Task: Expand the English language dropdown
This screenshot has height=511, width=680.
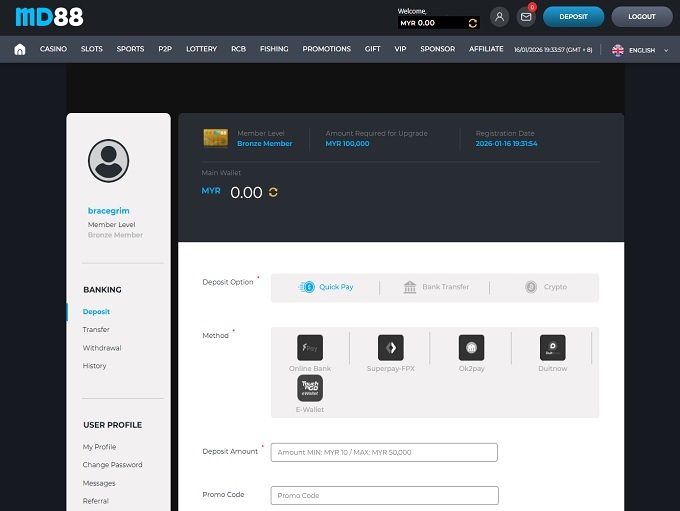Action: point(640,50)
